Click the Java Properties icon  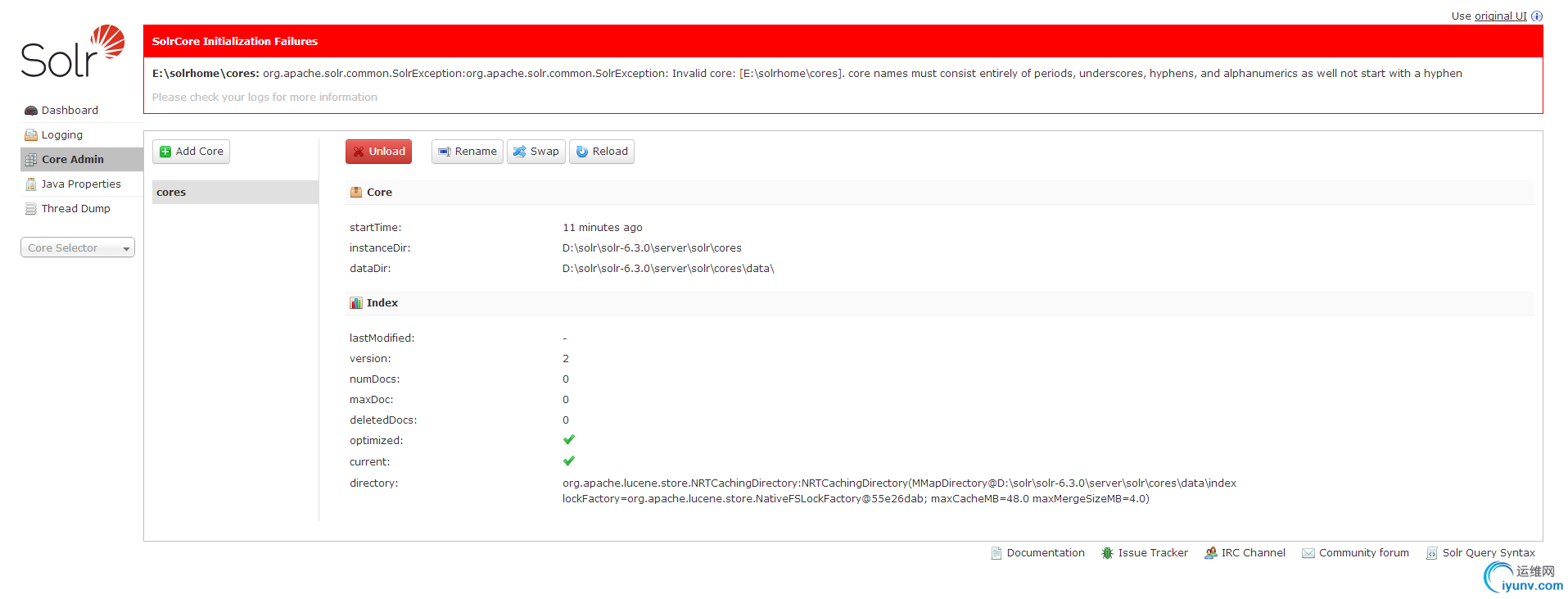click(x=31, y=184)
